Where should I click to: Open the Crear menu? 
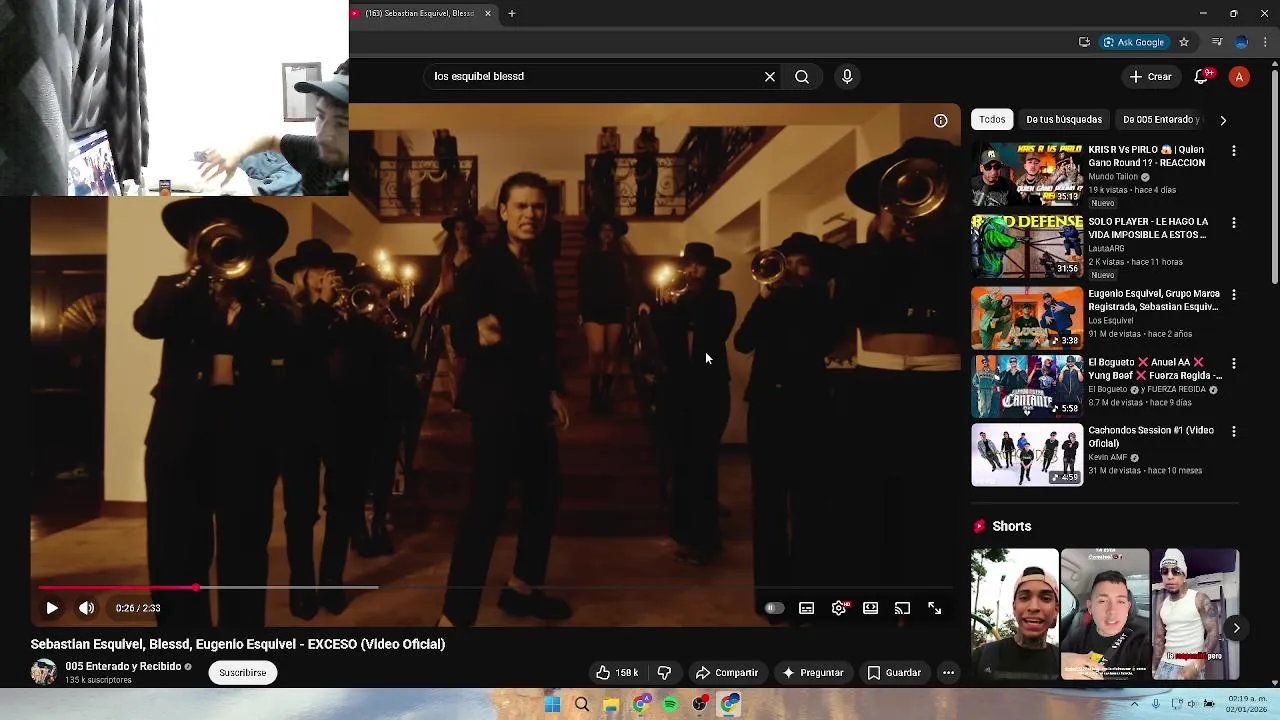click(x=1150, y=77)
